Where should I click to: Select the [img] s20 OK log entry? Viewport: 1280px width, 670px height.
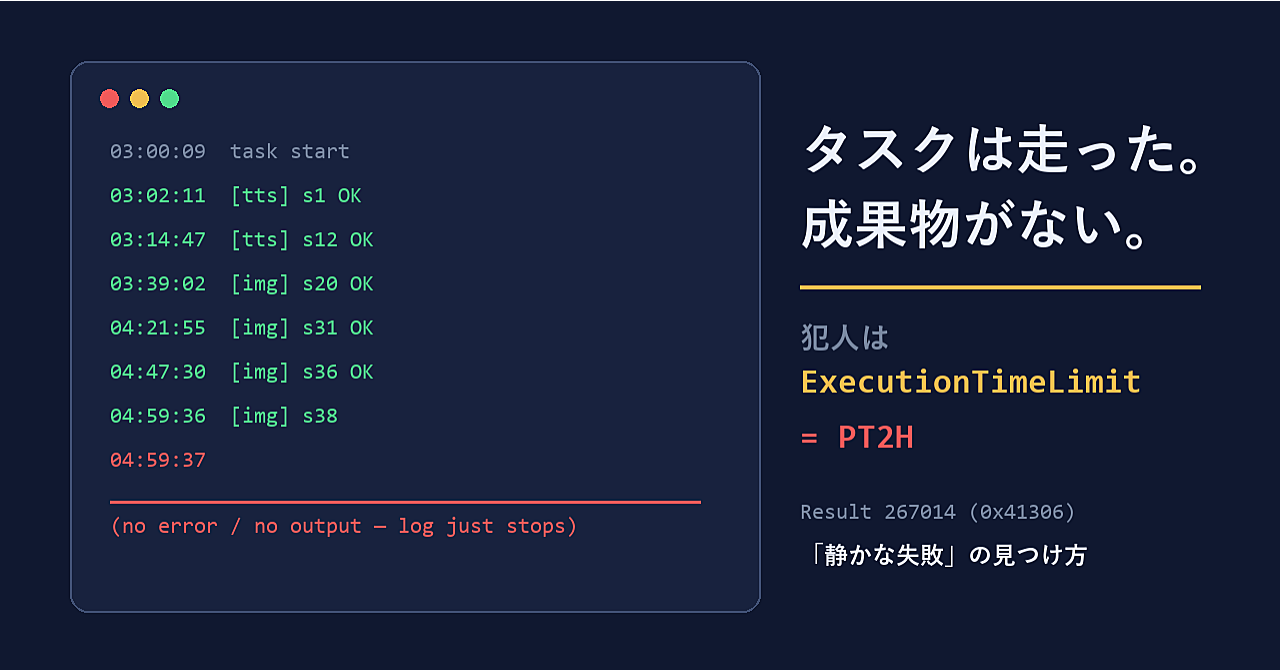point(242,284)
